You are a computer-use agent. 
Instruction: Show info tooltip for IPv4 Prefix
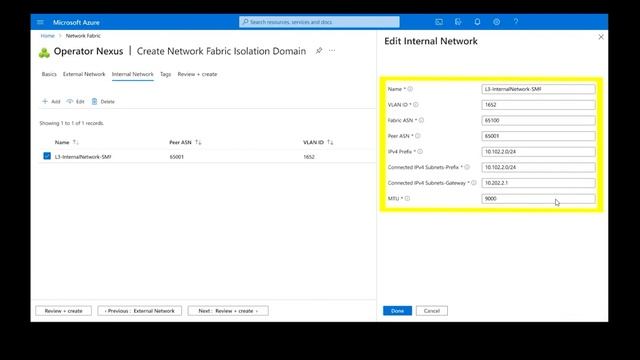click(420, 151)
